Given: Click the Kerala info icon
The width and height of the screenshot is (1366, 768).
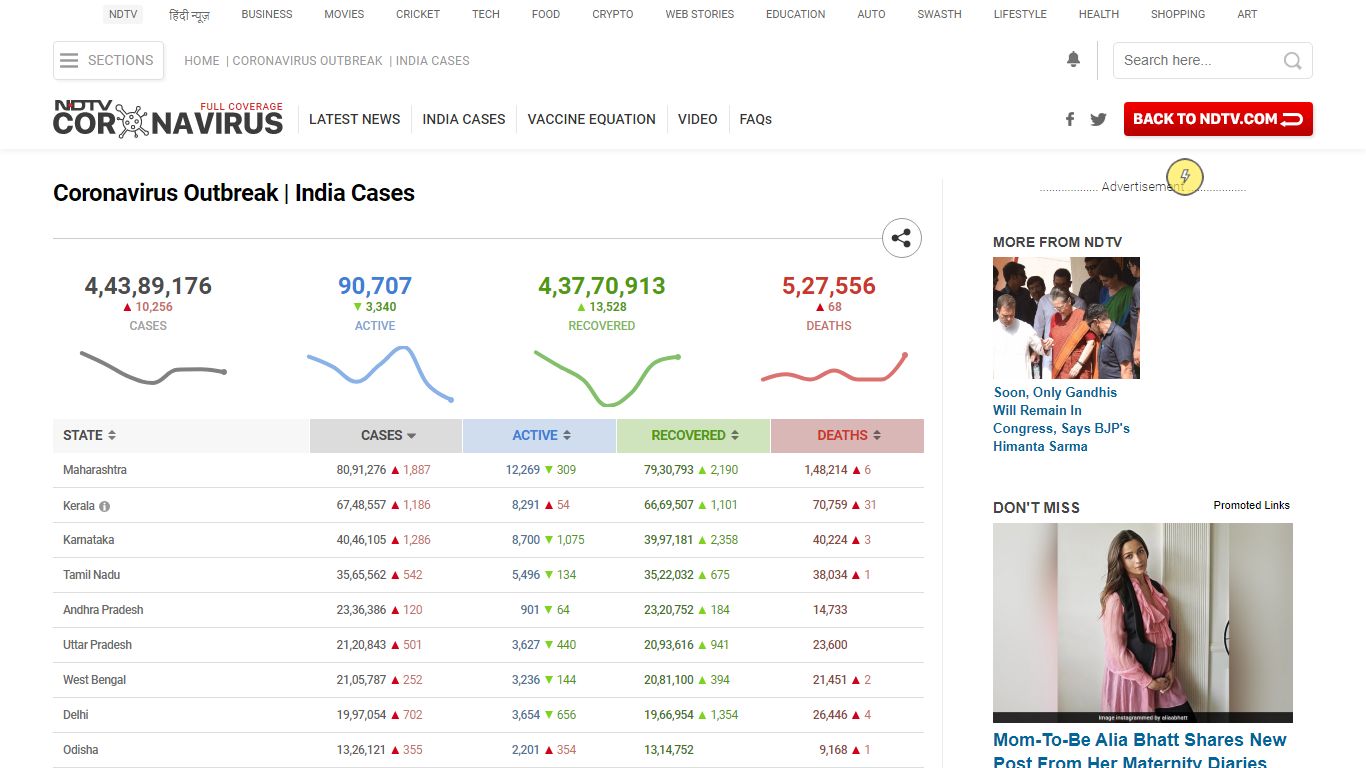Looking at the screenshot, I should click(105, 506).
